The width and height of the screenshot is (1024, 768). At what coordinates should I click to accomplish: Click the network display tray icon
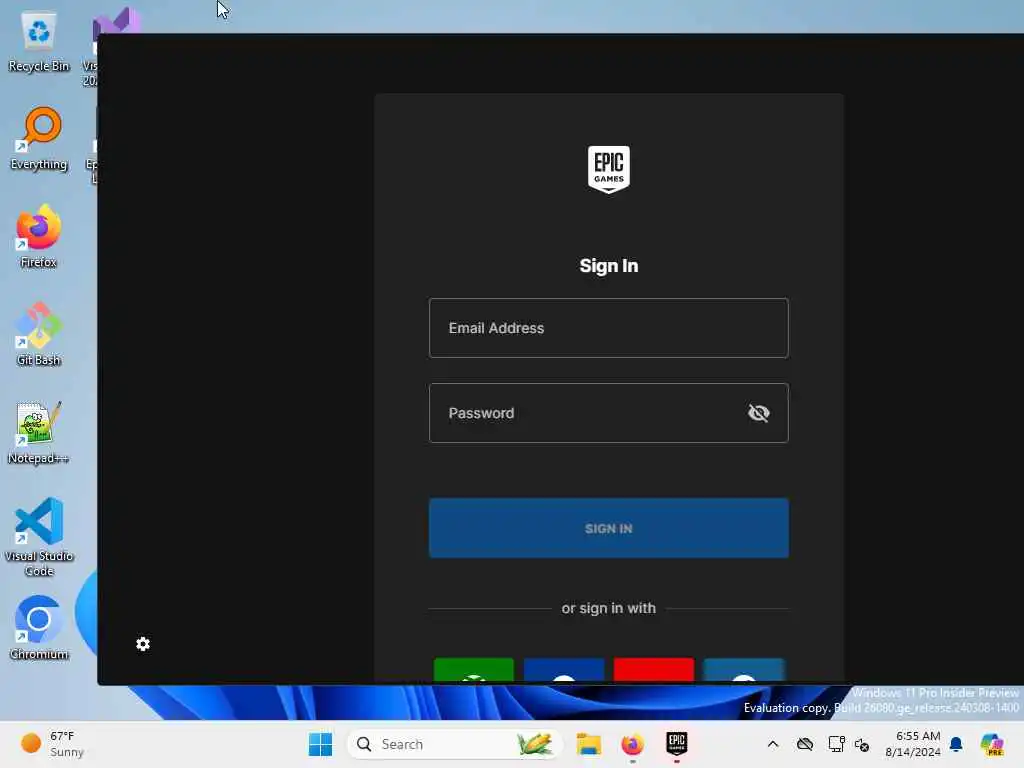[x=836, y=744]
